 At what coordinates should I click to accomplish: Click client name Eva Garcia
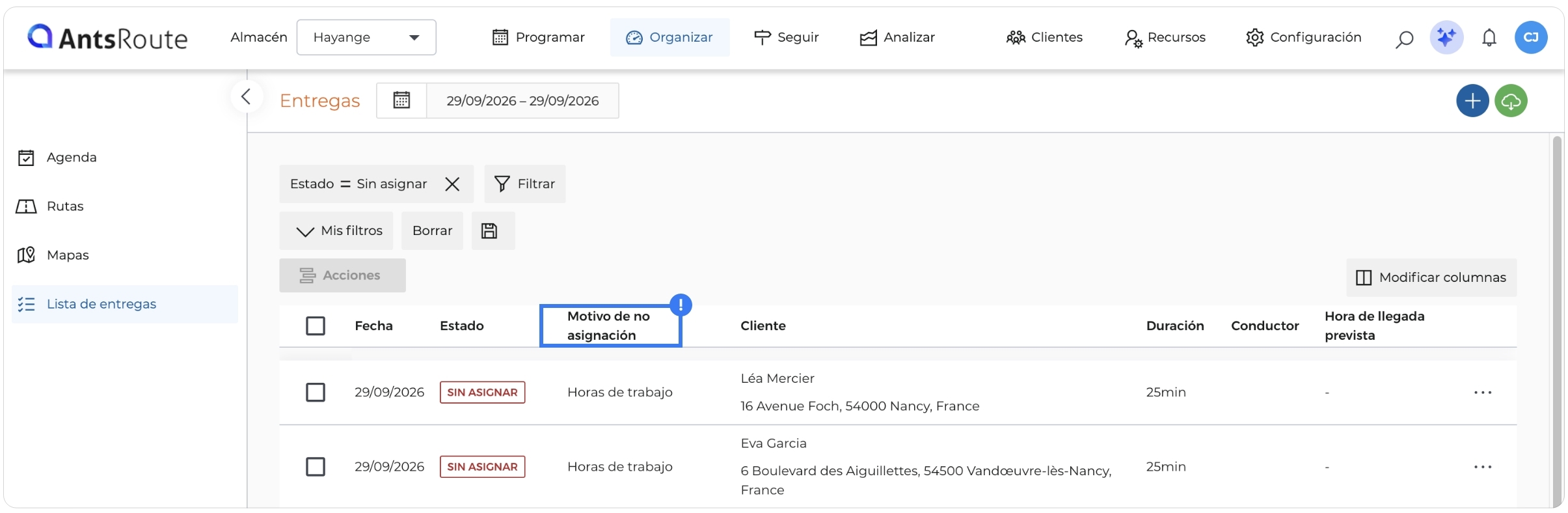tap(774, 443)
